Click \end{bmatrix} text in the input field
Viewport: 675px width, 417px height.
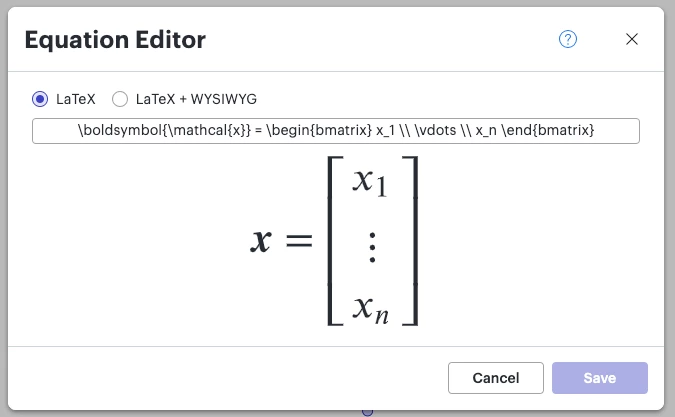click(548, 130)
